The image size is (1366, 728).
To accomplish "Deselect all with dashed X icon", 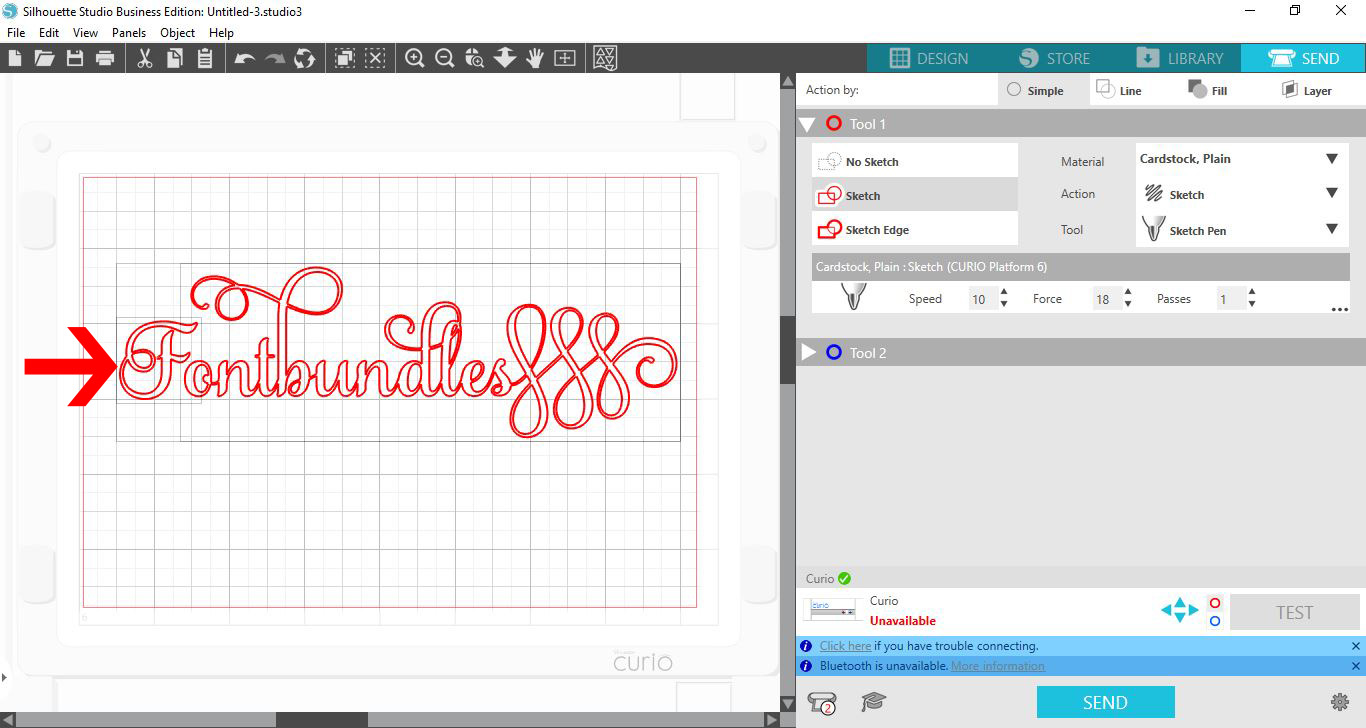I will (x=375, y=58).
